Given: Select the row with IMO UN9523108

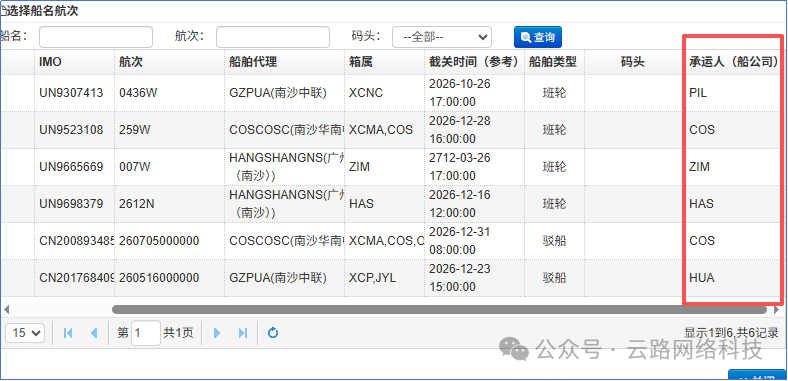Looking at the screenshot, I should pos(392,130).
